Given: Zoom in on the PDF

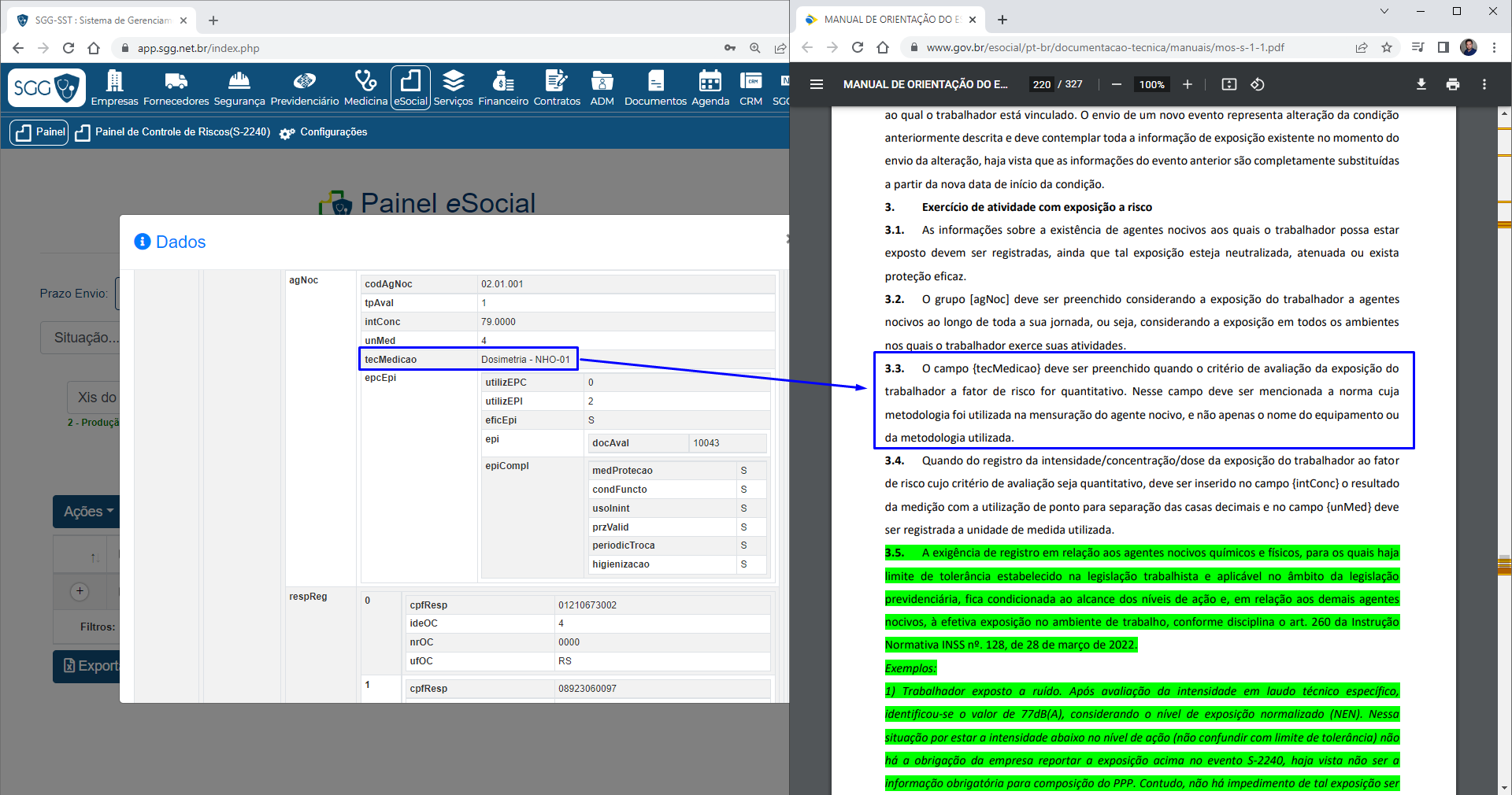Looking at the screenshot, I should (x=1188, y=84).
